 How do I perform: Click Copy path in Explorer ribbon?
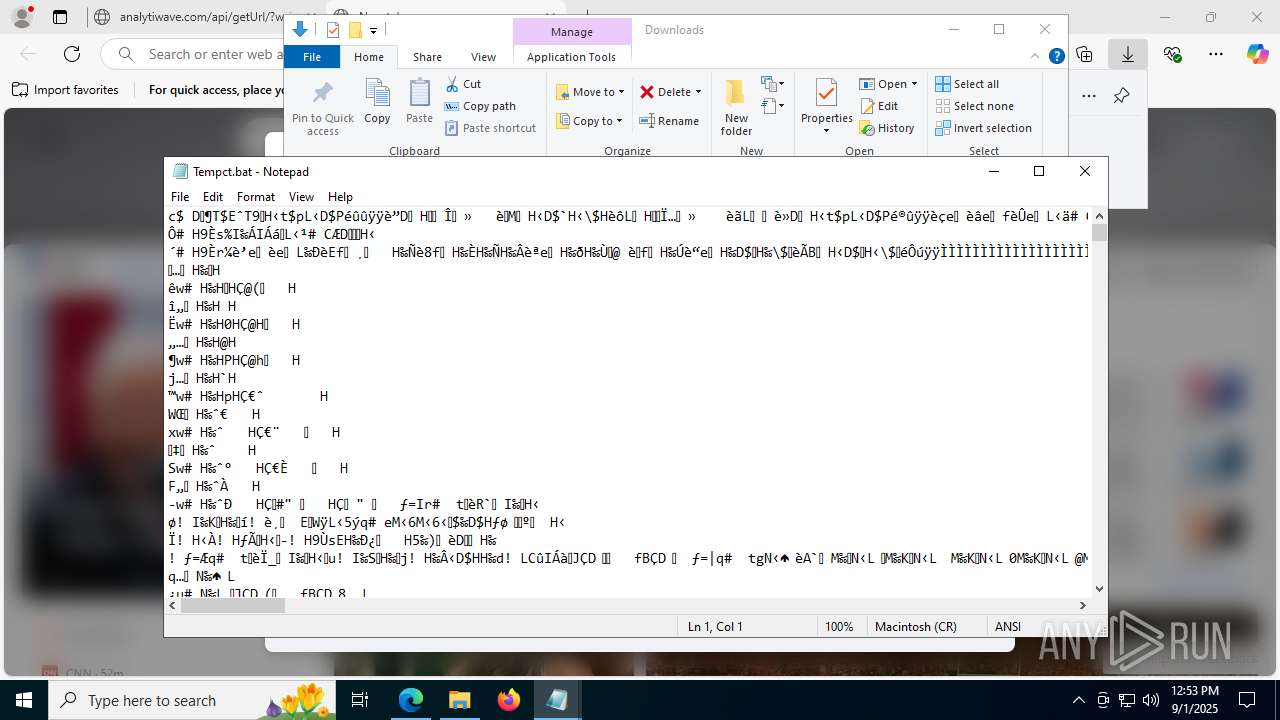[x=480, y=106]
